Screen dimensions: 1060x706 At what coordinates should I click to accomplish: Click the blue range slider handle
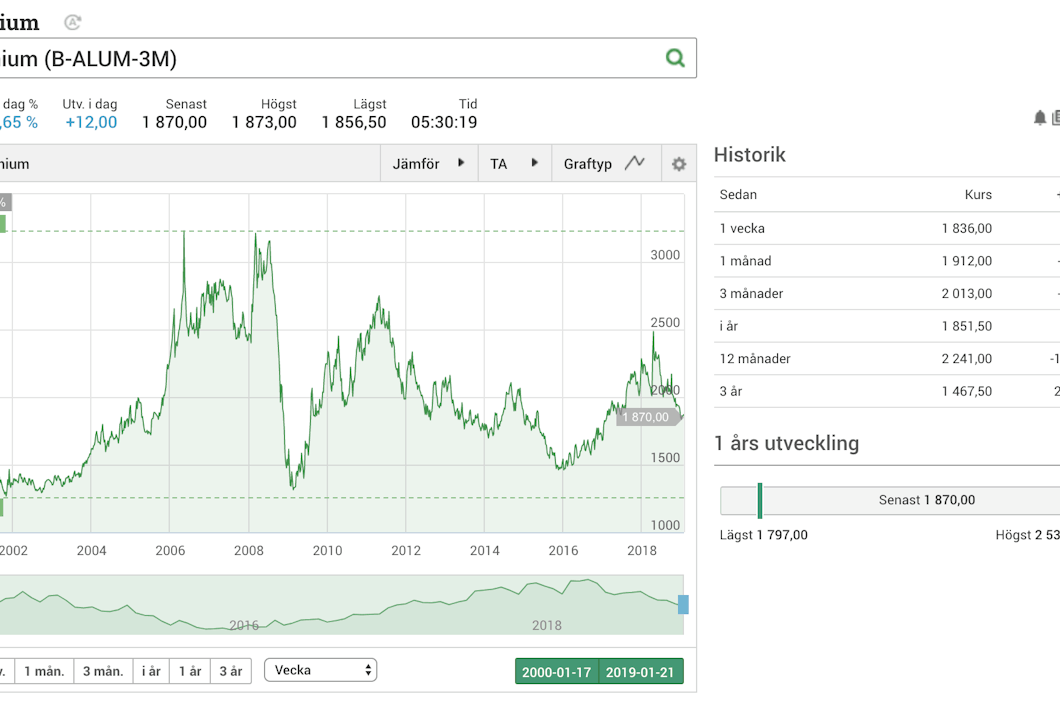click(x=683, y=604)
